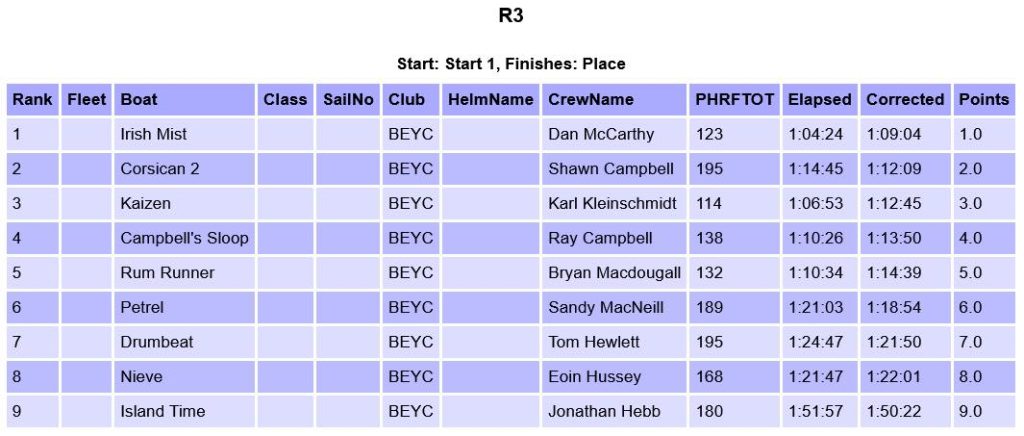Viewport: 1024px width, 436px height.
Task: Select the HelmName column header
Action: (x=491, y=100)
